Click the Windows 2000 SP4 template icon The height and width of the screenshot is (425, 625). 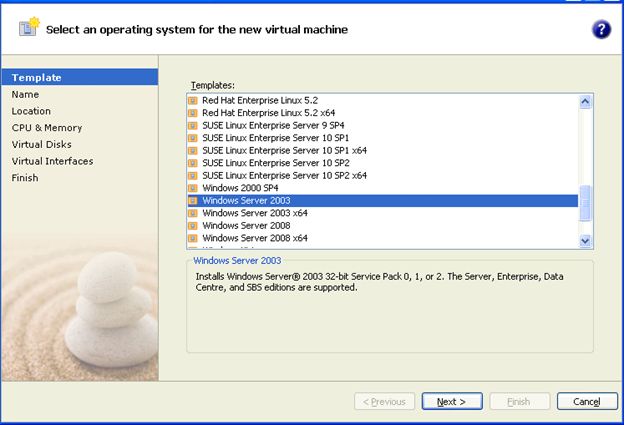[194, 188]
